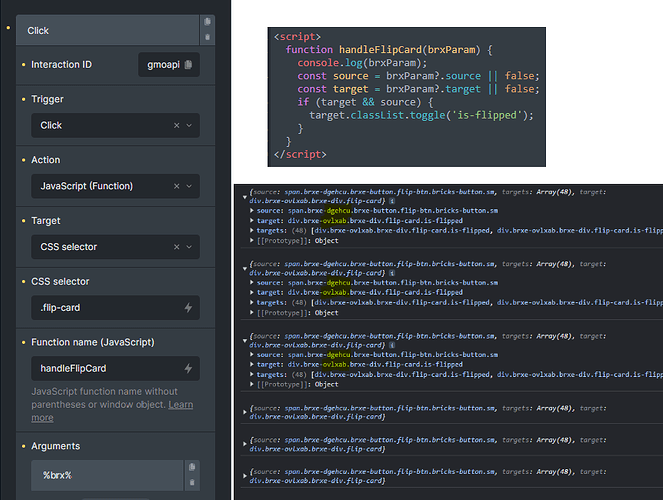Open dynamic data for handleFlipCard field
The height and width of the screenshot is (500, 663).
[189, 369]
